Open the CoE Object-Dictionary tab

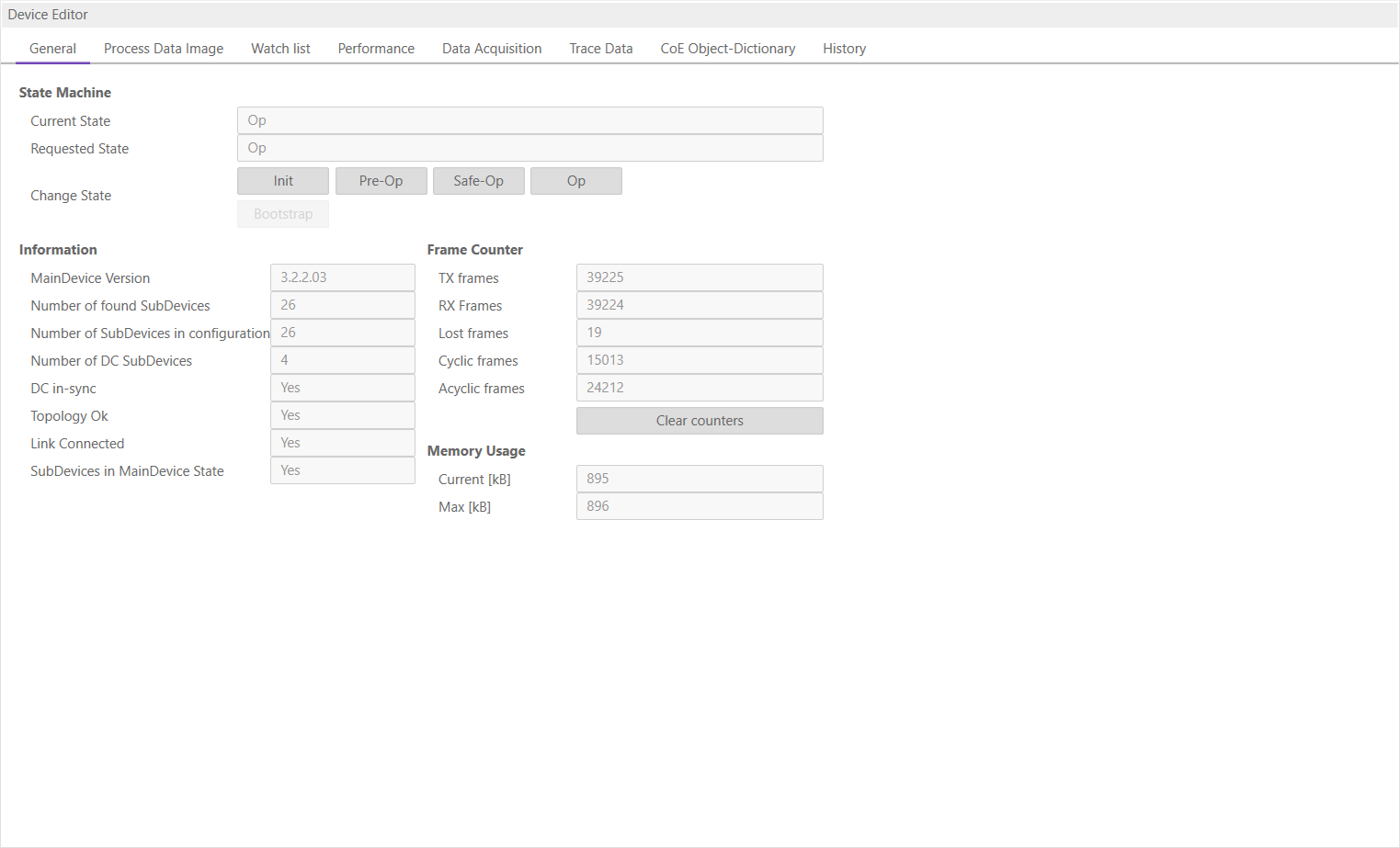728,49
